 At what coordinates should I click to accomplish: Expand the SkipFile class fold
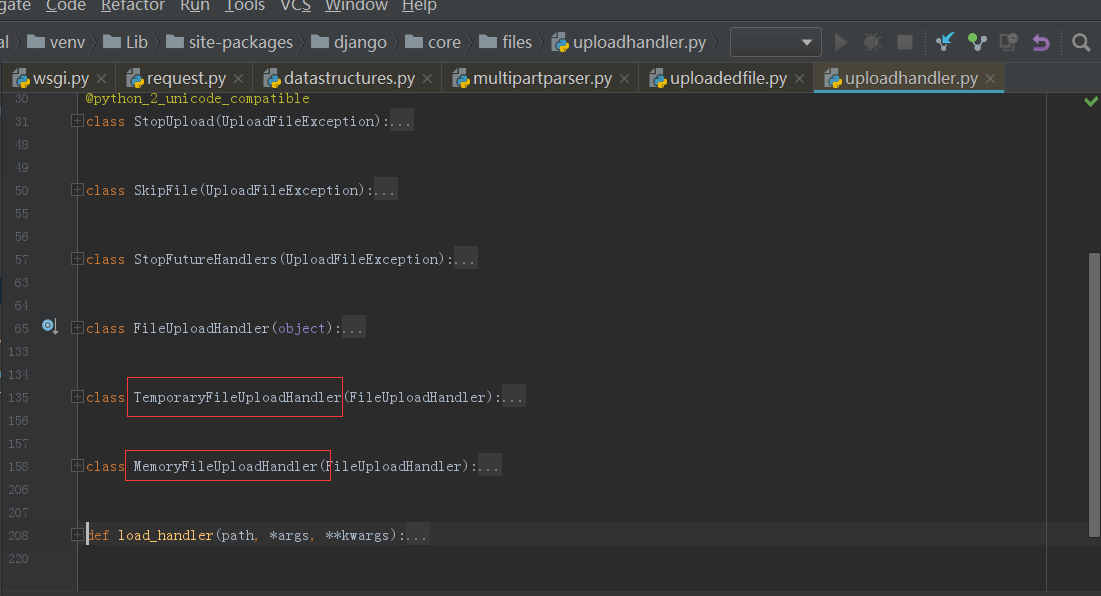[77, 190]
